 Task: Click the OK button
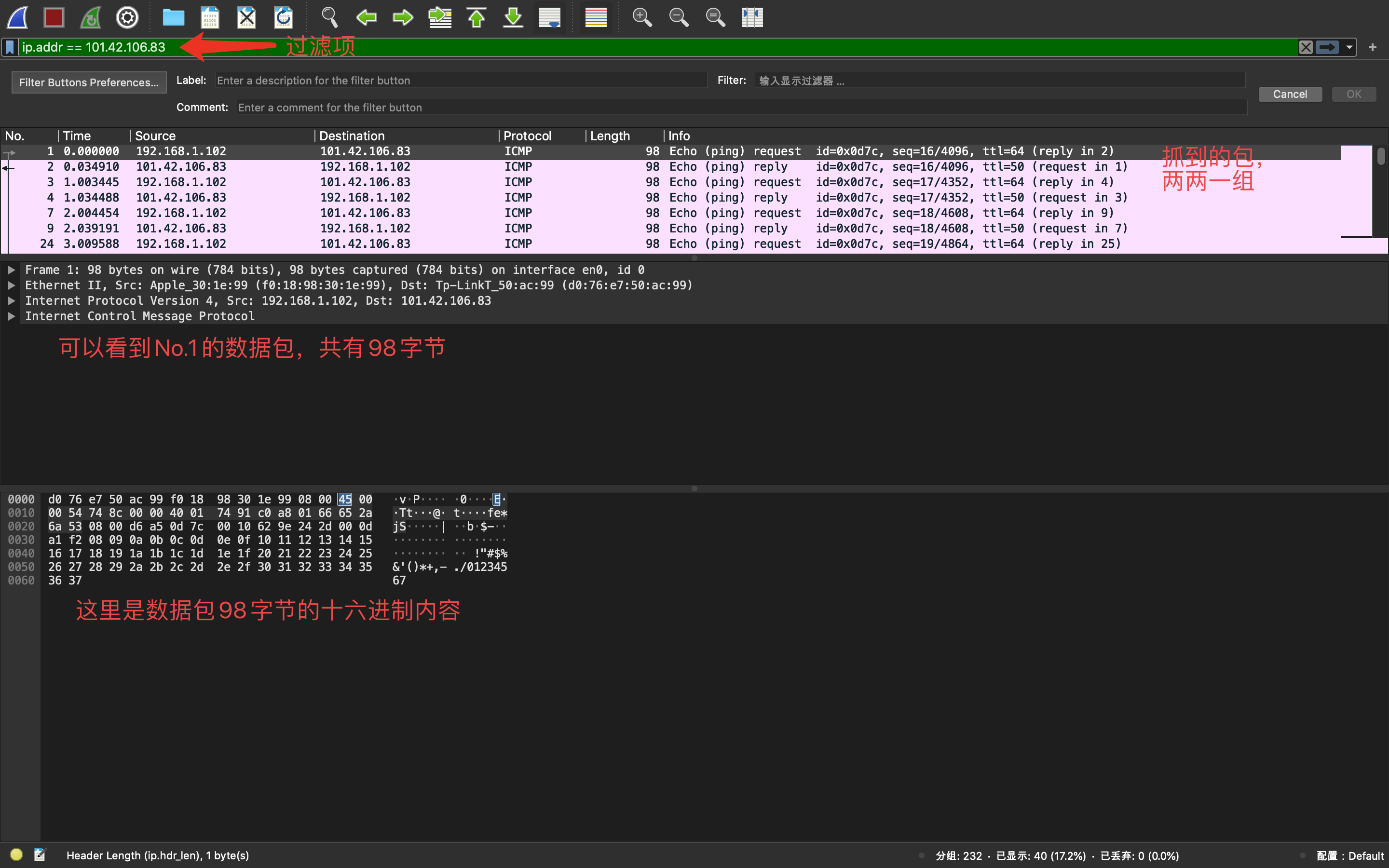(1354, 94)
